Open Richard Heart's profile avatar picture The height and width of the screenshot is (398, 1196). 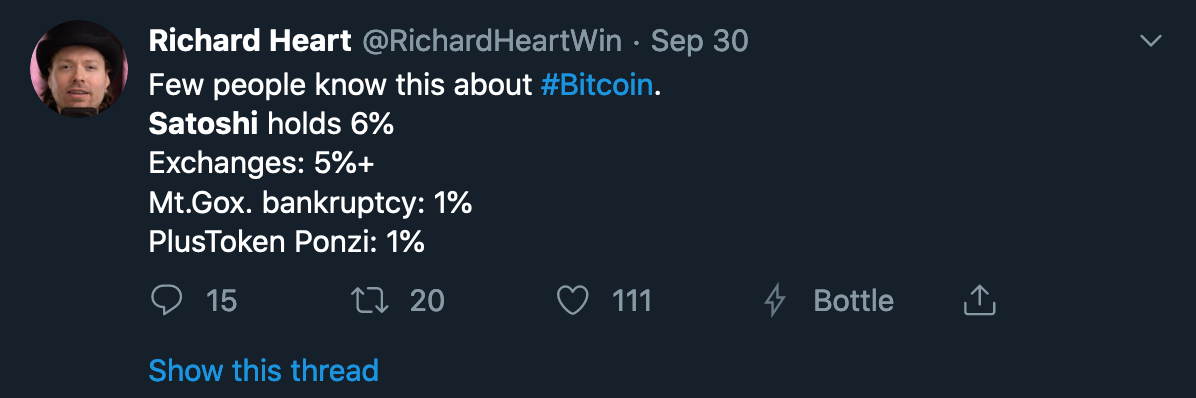tap(79, 69)
